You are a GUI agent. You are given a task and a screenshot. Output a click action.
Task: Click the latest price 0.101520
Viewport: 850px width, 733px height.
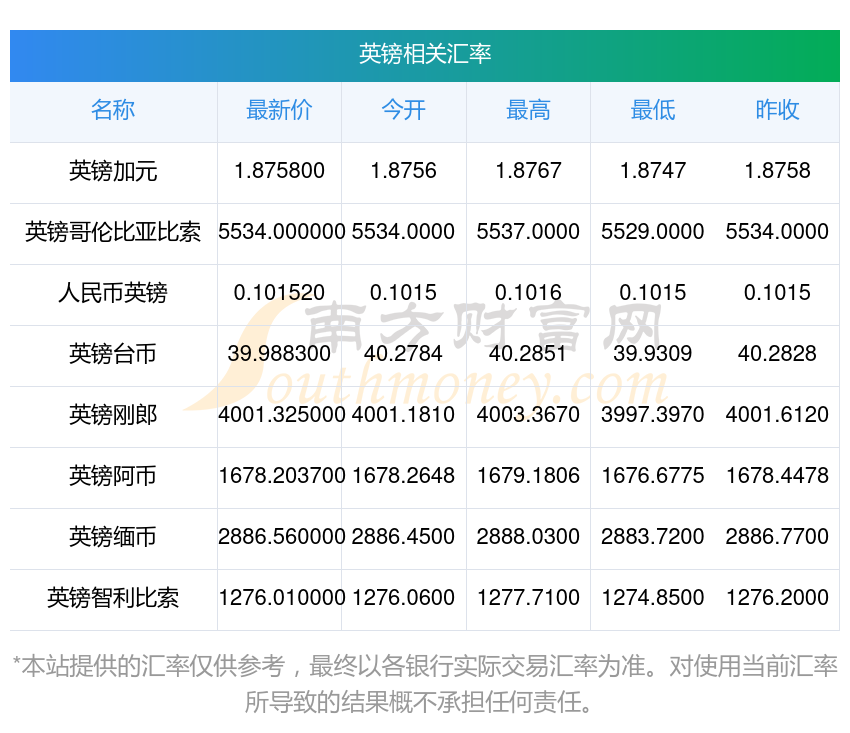click(279, 293)
